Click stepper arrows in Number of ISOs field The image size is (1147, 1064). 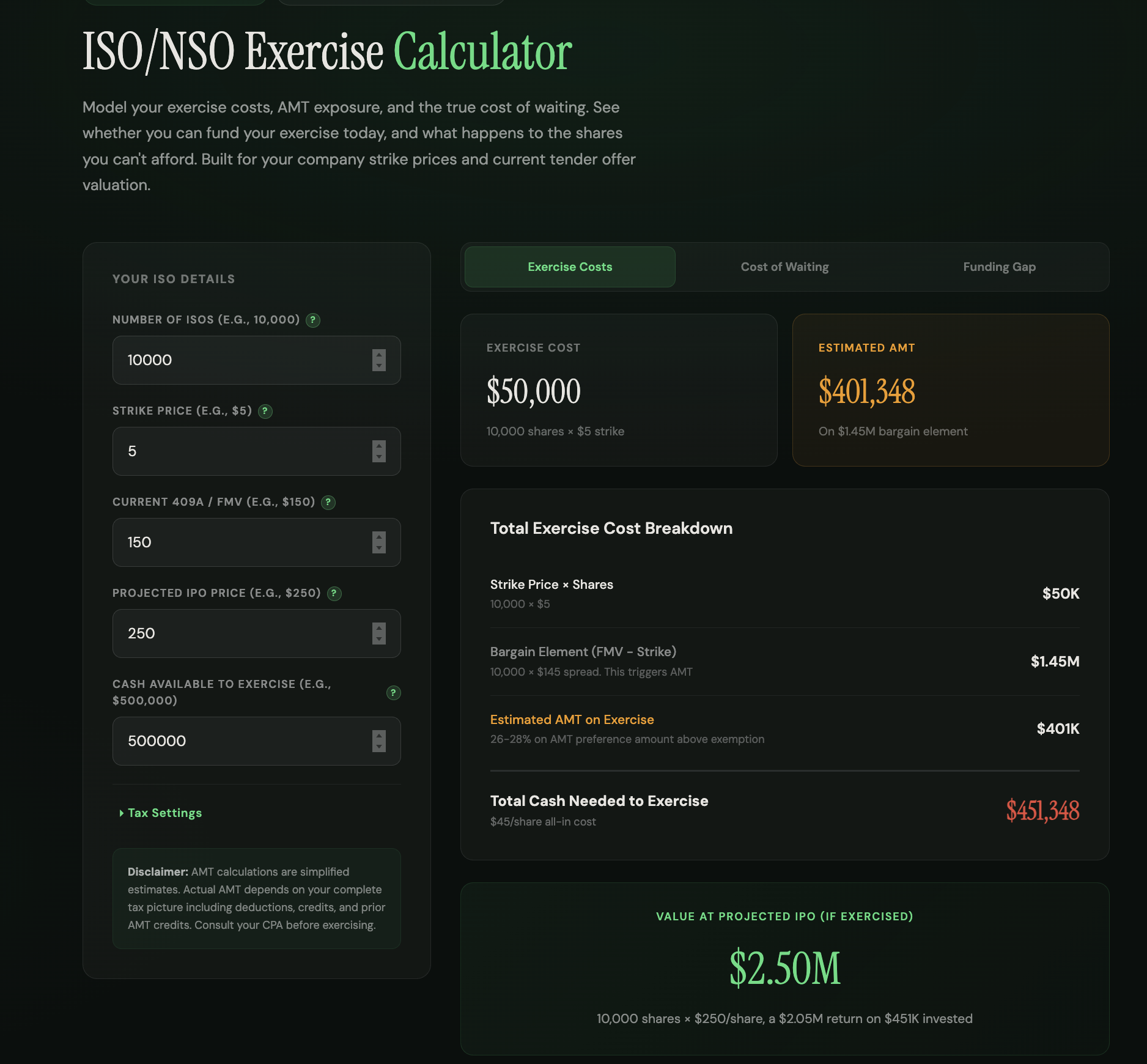(379, 360)
